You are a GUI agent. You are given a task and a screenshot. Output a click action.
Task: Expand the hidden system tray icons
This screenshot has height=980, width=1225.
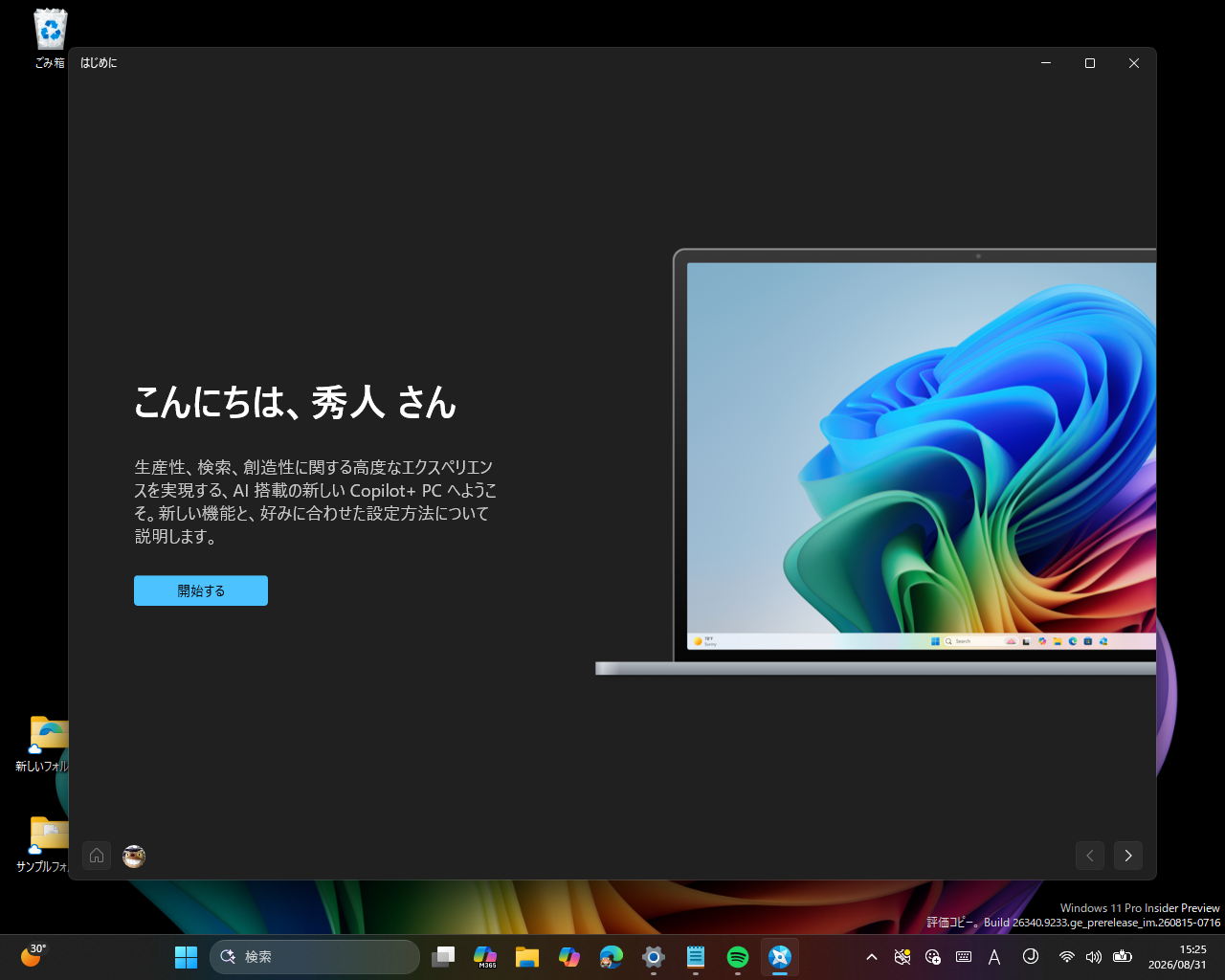pos(872,957)
